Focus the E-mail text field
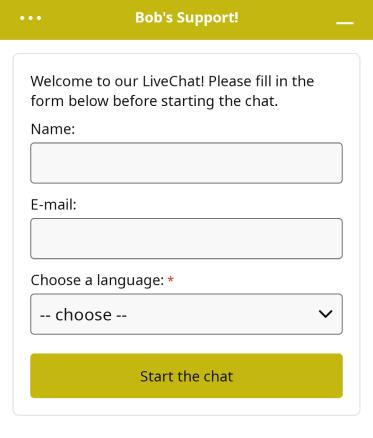Image resolution: width=373 pixels, height=438 pixels. click(186, 239)
